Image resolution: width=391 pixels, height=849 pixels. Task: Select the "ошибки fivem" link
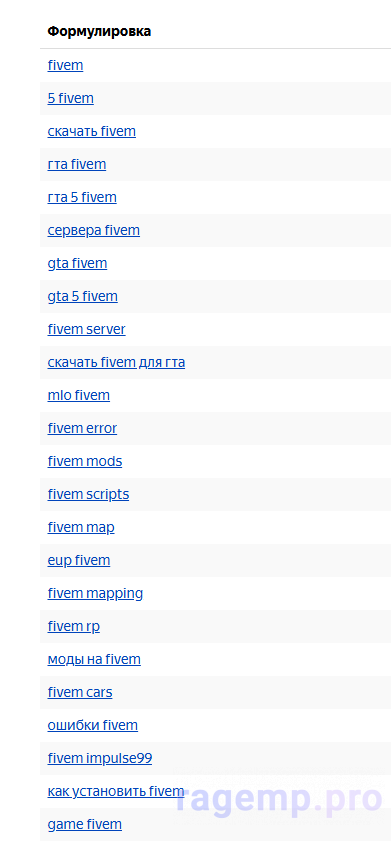(93, 726)
